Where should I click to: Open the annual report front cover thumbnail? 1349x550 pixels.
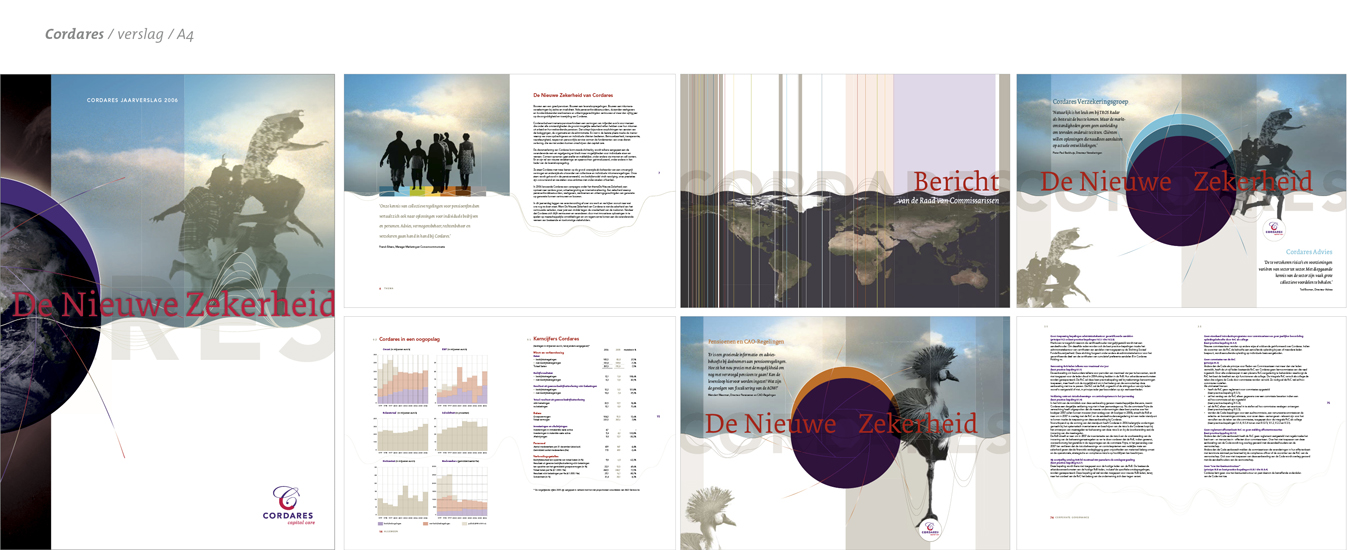[x=168, y=311]
